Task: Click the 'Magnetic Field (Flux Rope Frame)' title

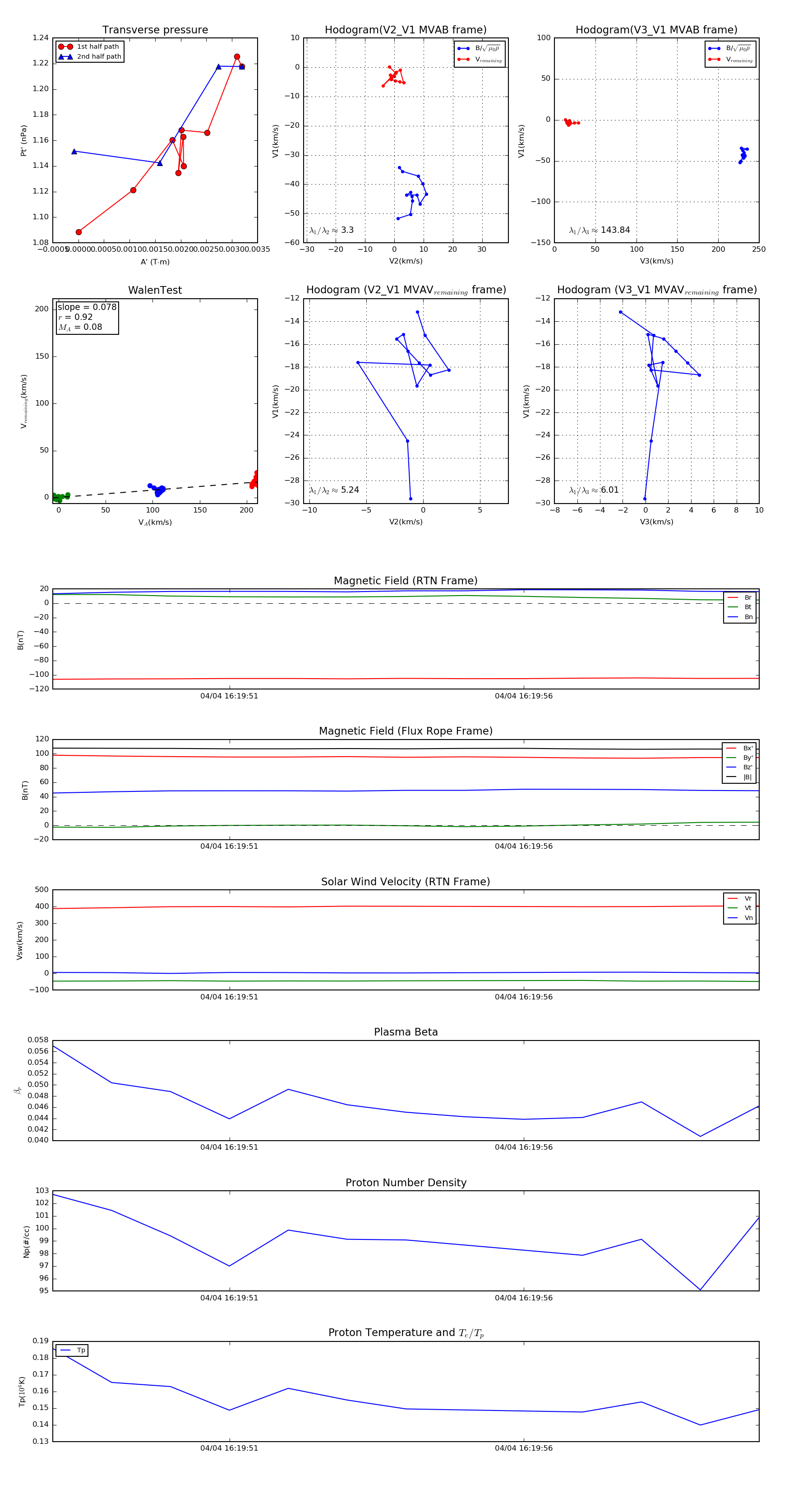Action: coord(406,731)
